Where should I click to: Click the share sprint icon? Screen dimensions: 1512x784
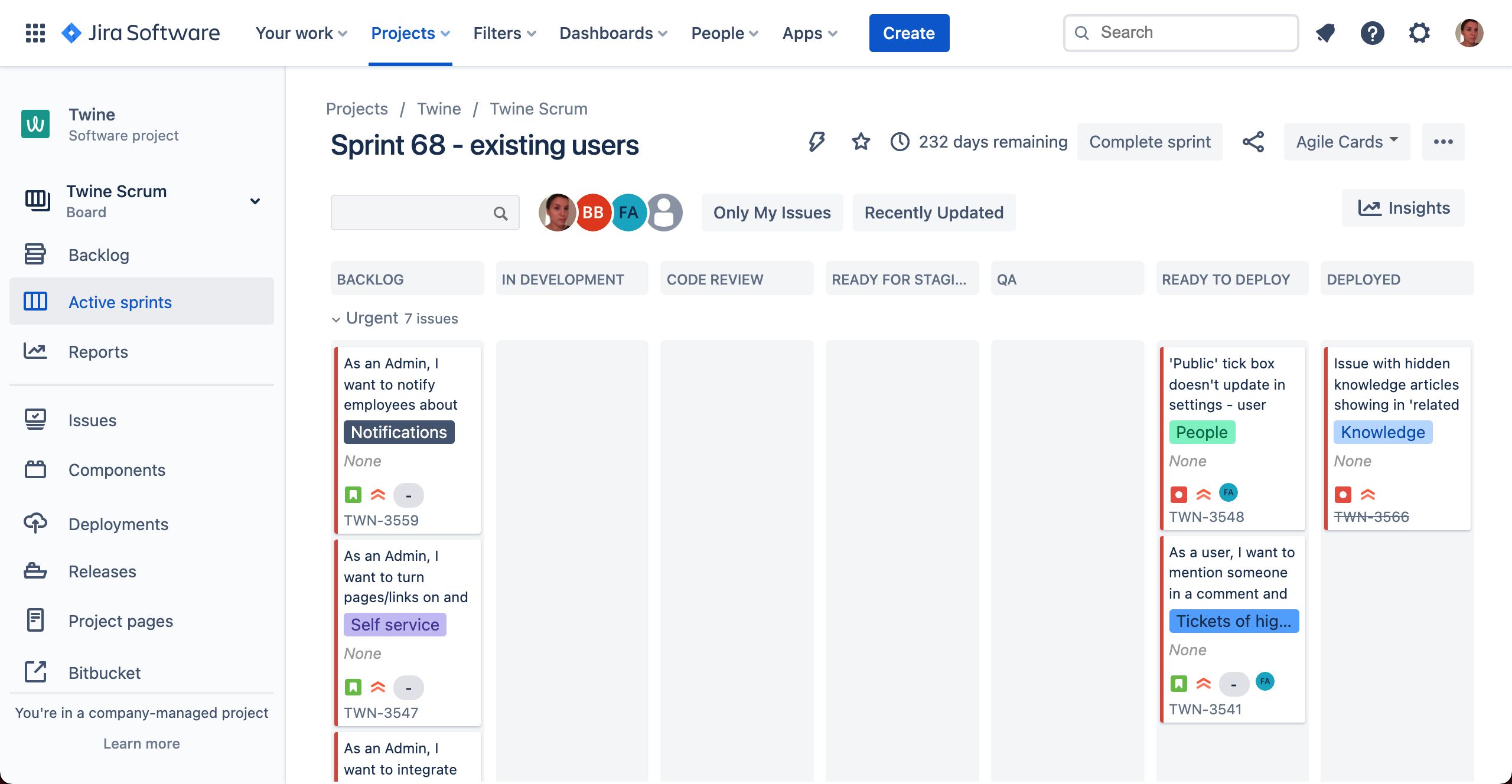[1253, 141]
